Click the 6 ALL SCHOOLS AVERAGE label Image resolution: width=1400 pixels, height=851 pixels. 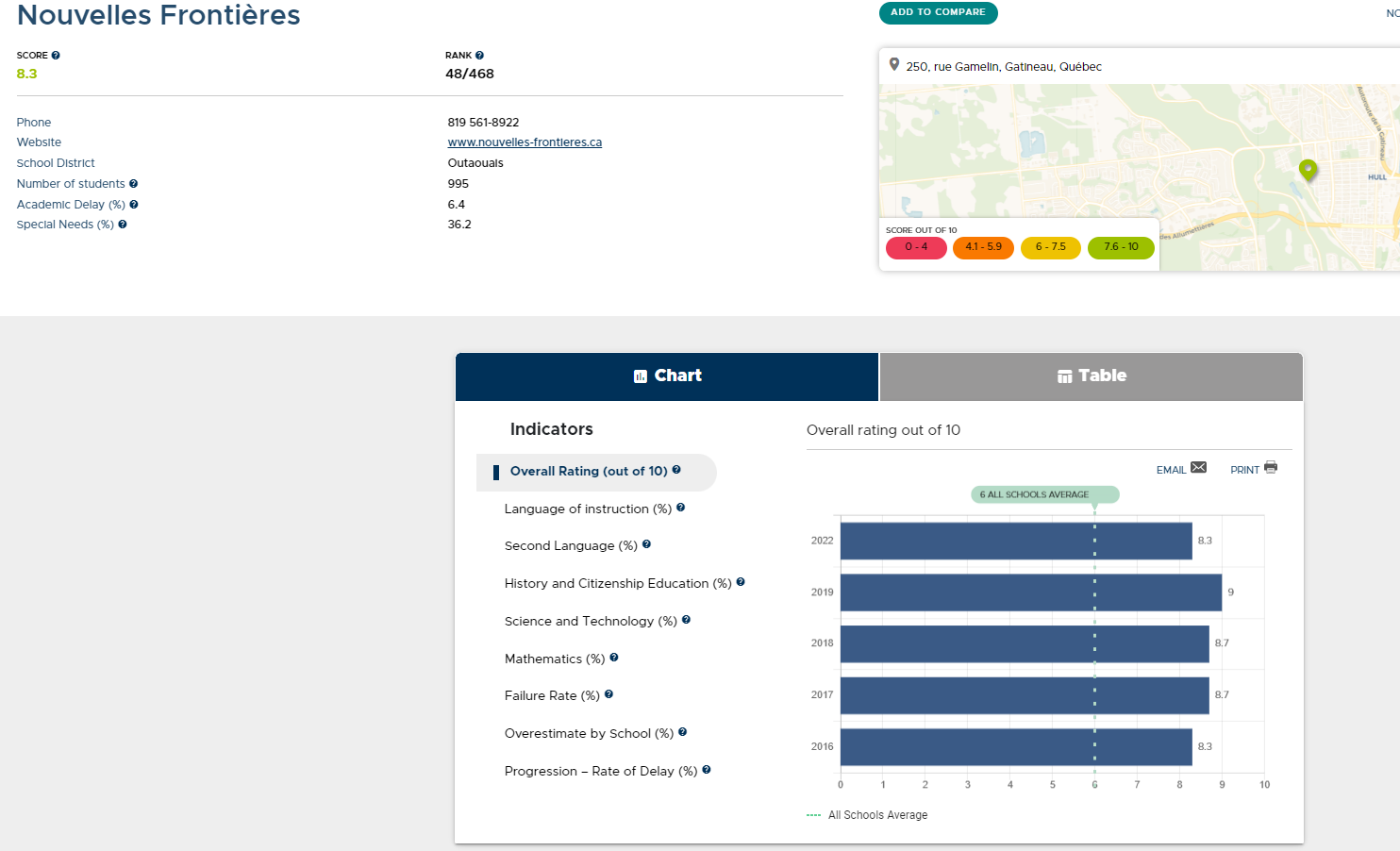(1044, 494)
